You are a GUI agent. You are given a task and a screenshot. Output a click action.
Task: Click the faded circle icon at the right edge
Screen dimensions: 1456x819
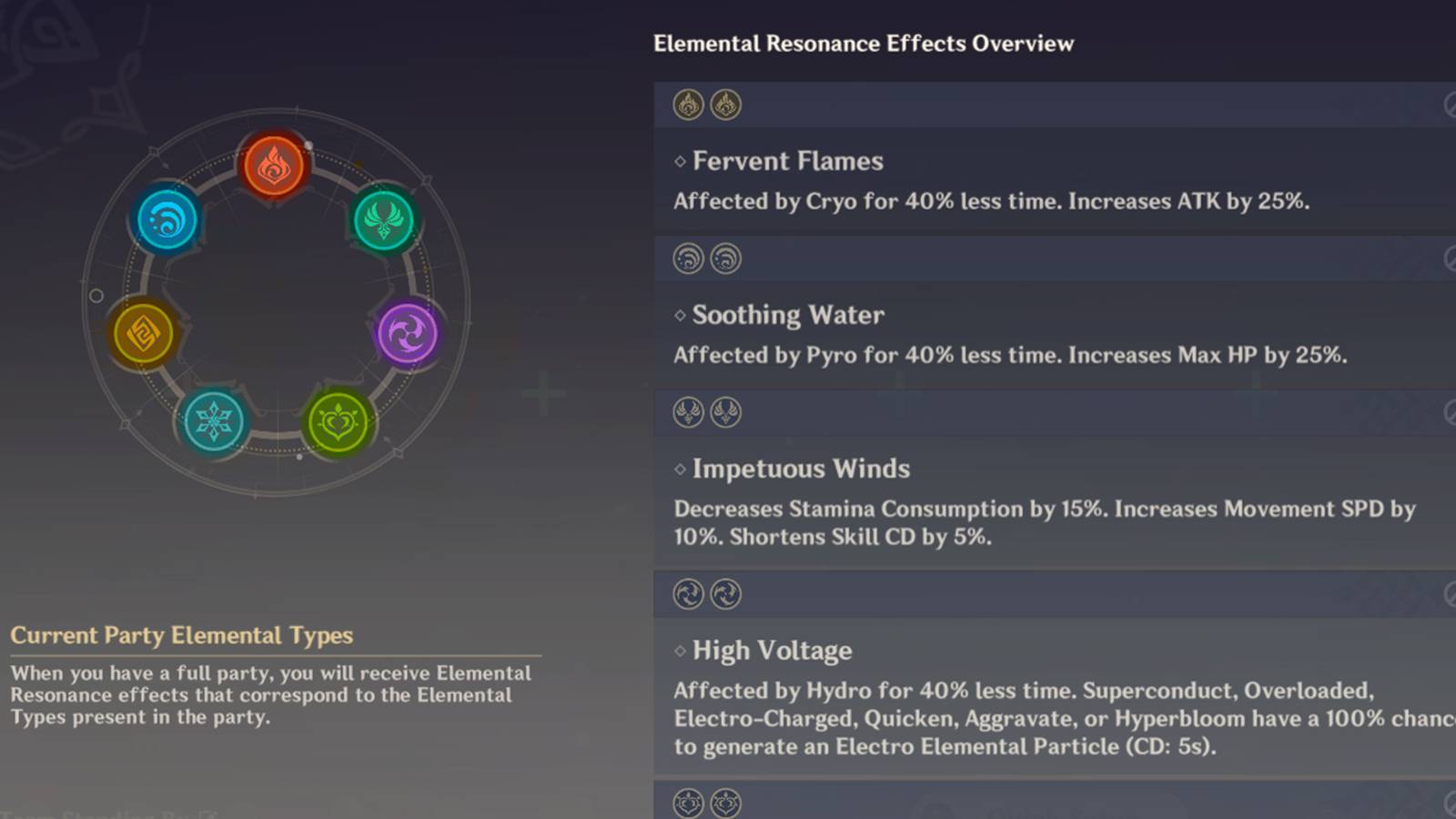1451,105
